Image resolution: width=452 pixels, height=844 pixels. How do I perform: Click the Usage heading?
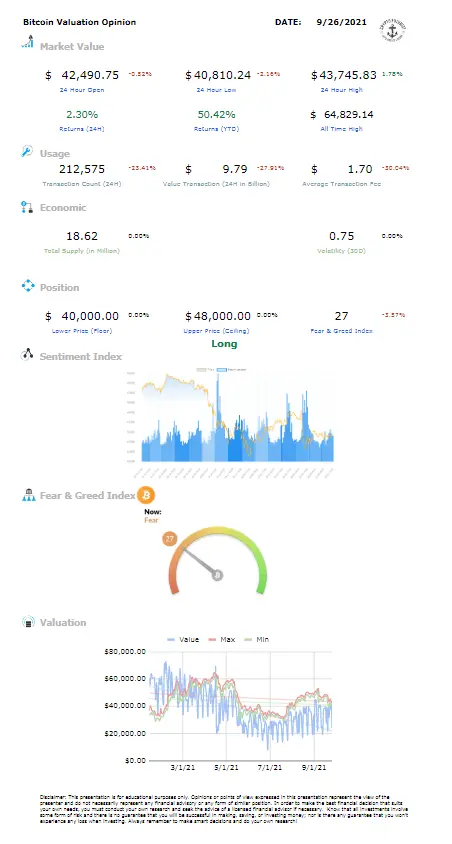(x=55, y=153)
